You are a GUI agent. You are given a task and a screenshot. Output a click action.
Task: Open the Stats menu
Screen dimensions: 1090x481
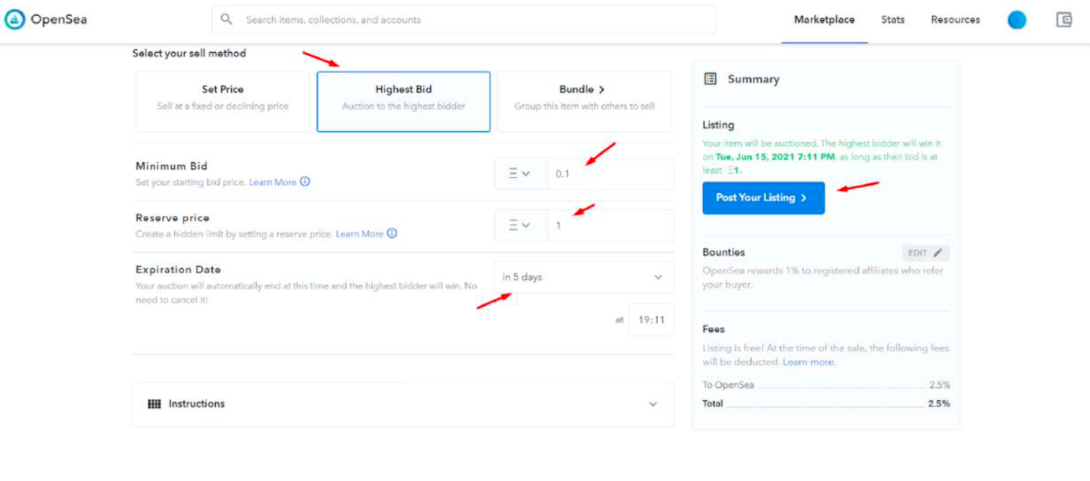[x=893, y=20]
